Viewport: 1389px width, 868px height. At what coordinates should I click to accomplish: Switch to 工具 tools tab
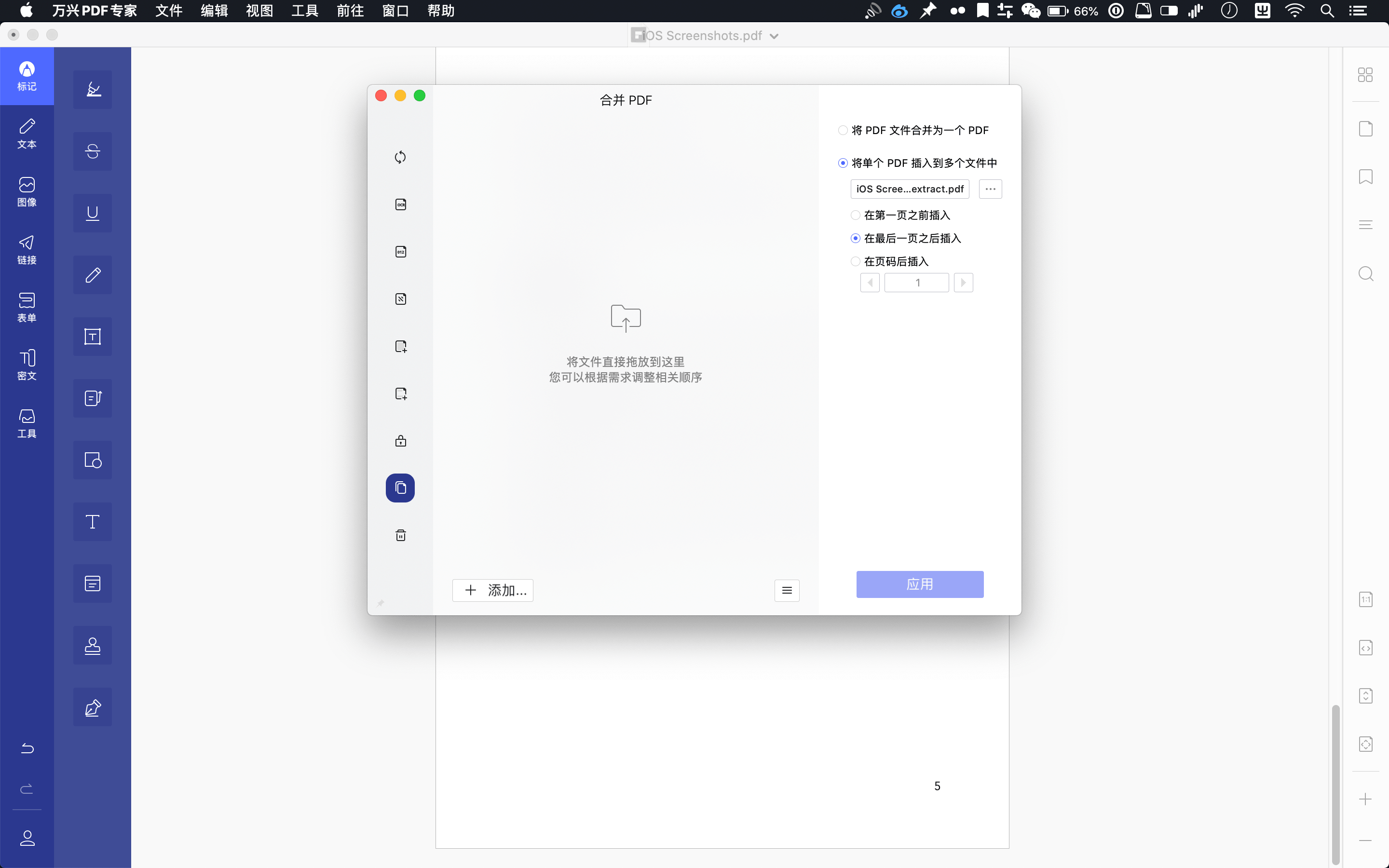(27, 424)
